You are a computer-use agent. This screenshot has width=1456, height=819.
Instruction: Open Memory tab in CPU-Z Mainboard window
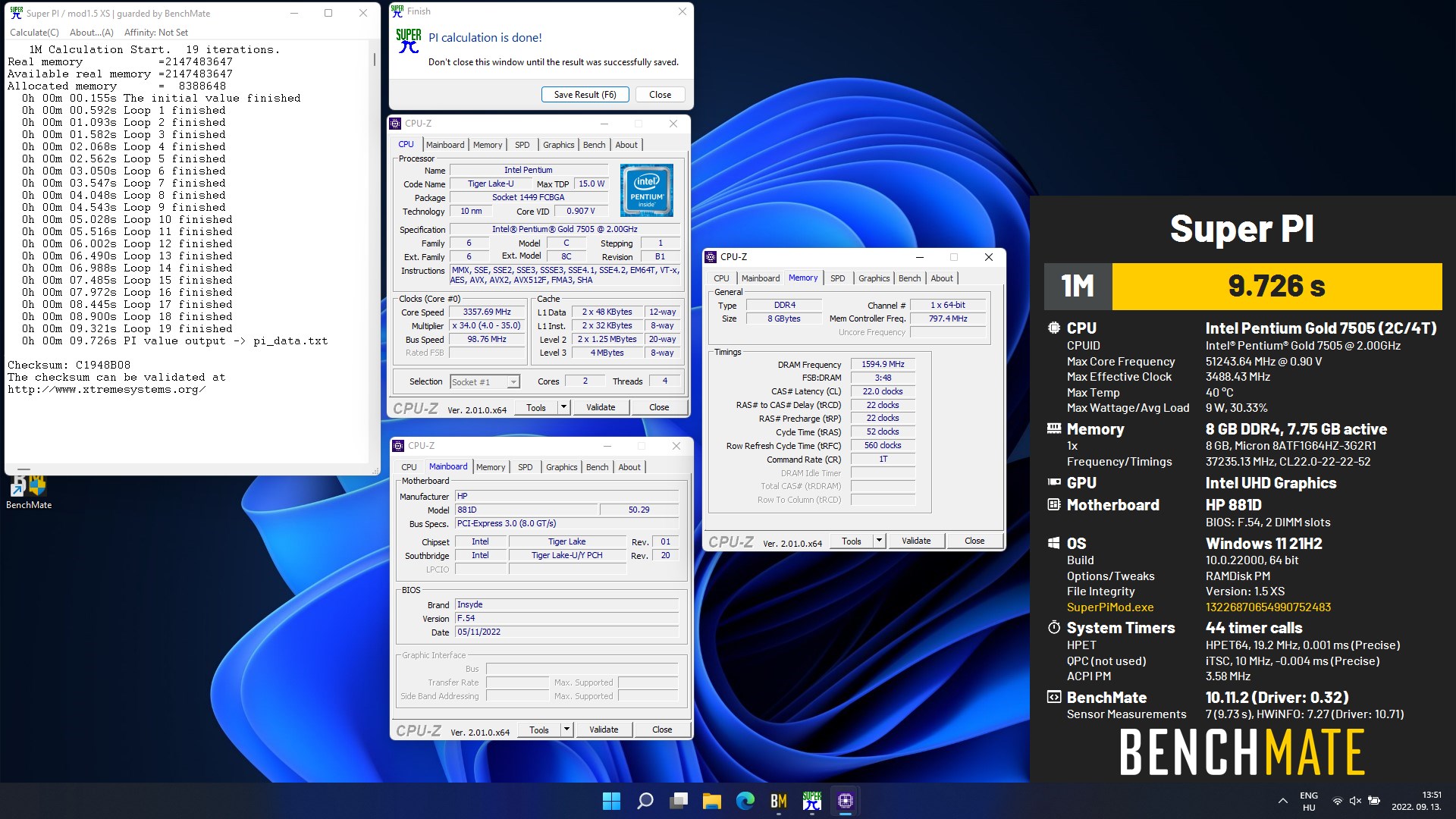491,467
